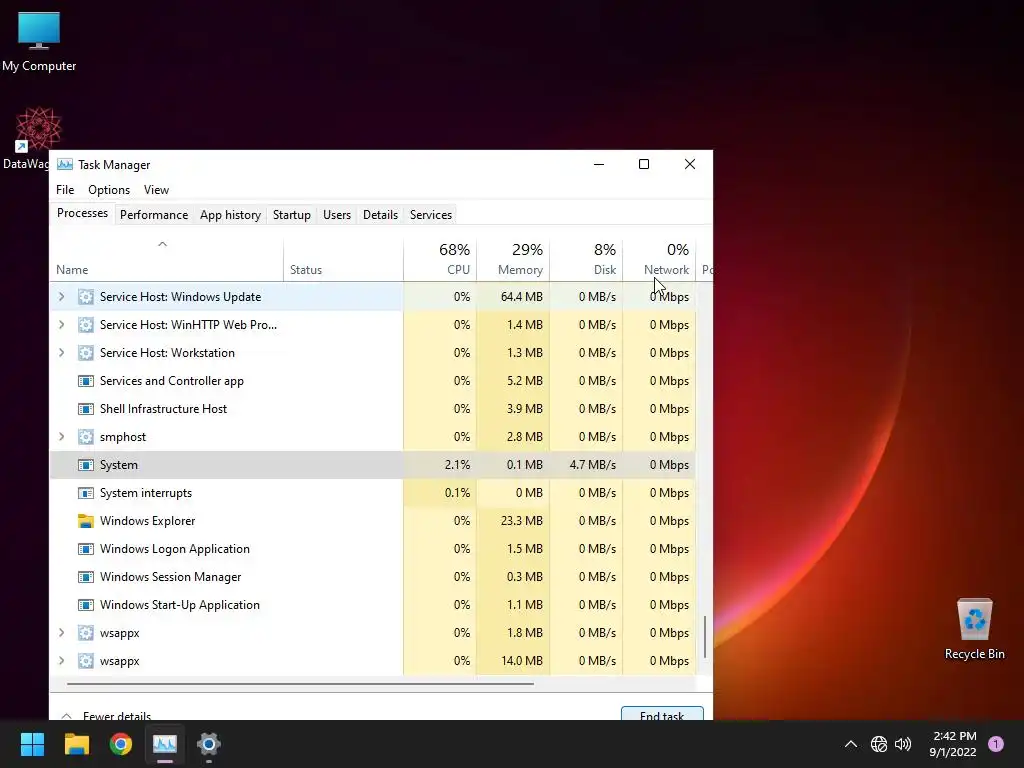The height and width of the screenshot is (768, 1024).
Task: Select the System interrupts row name
Action: pos(146,493)
